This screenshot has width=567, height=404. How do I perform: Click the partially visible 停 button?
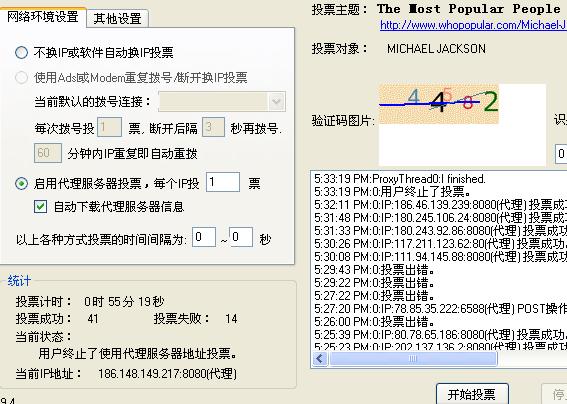554,394
